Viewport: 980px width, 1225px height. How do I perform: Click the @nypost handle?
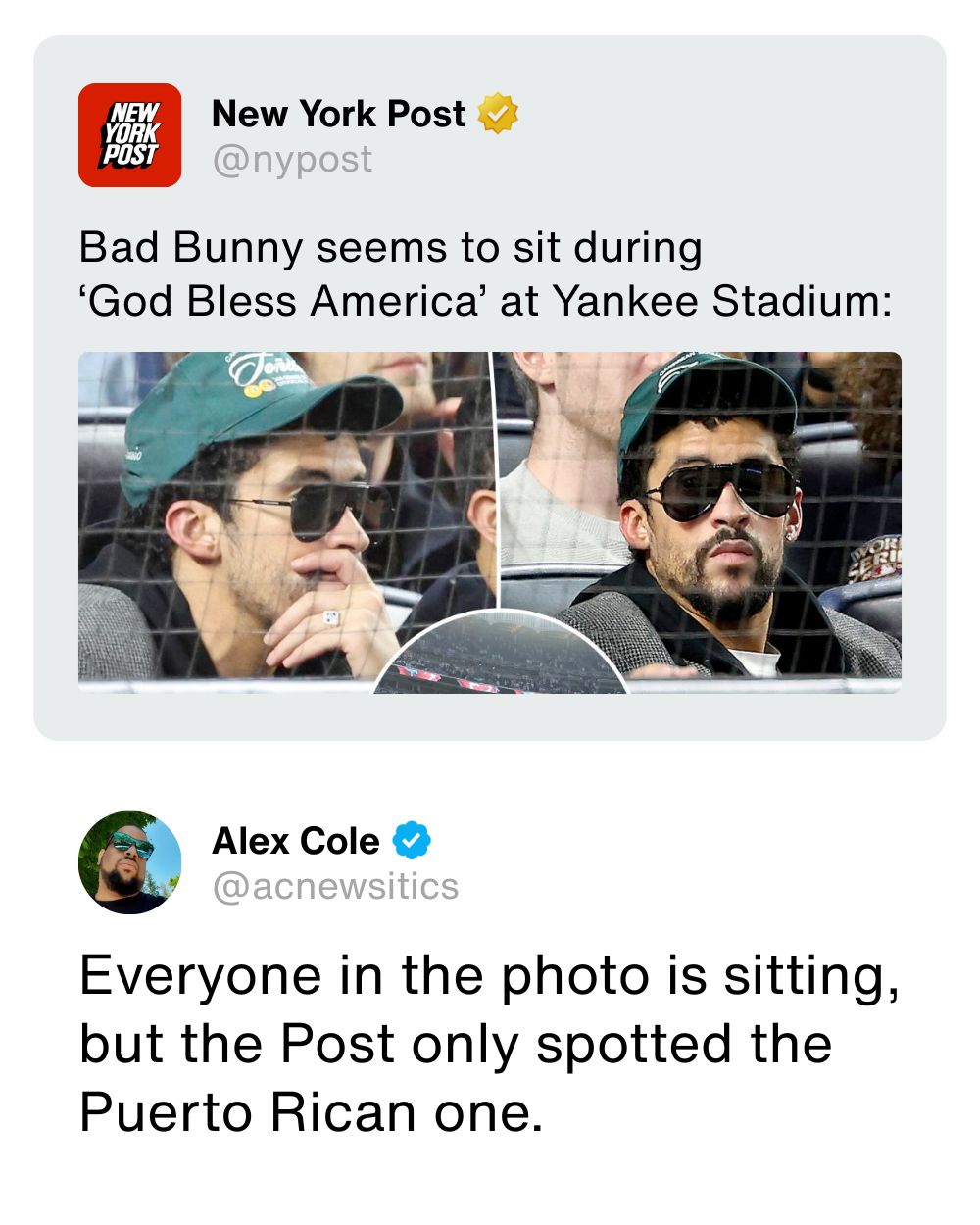pyautogui.click(x=292, y=159)
